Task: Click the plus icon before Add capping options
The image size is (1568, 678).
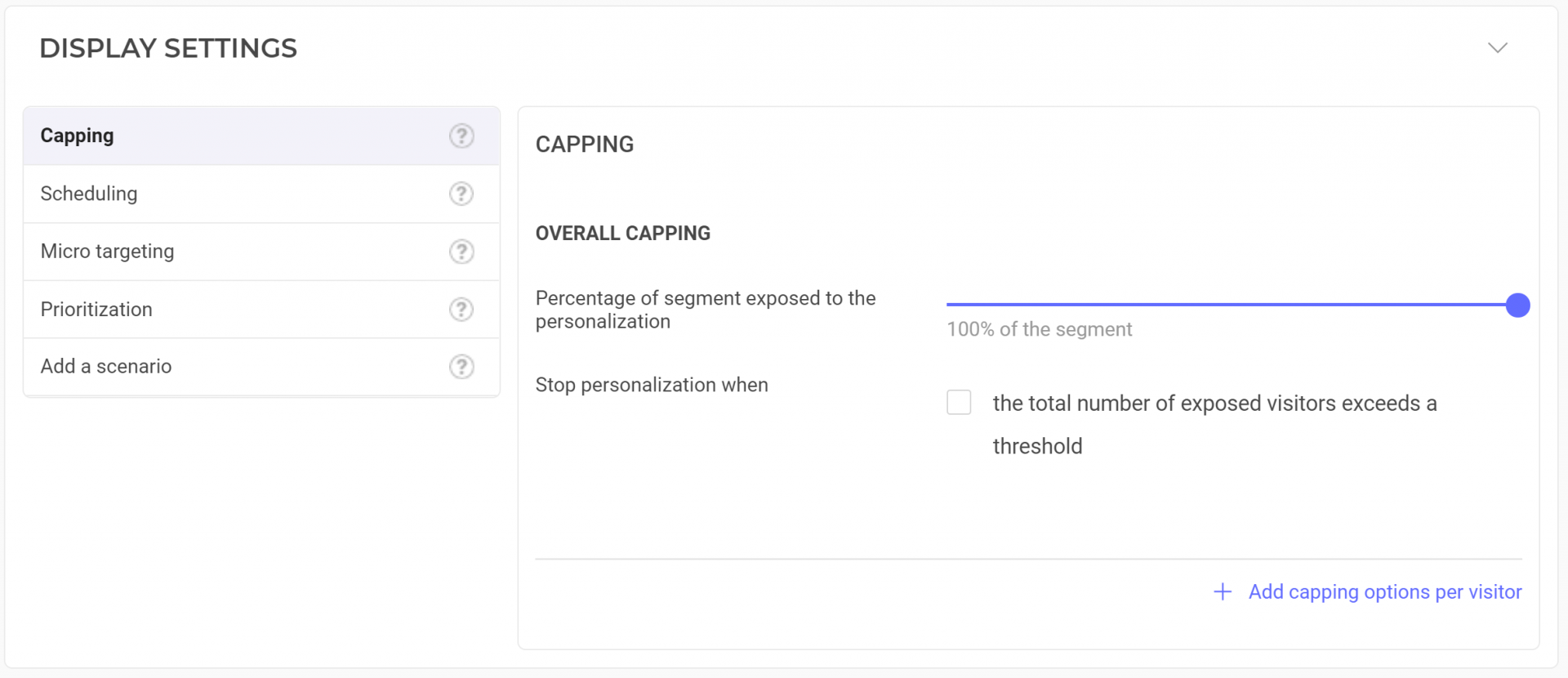Action: coord(1223,592)
